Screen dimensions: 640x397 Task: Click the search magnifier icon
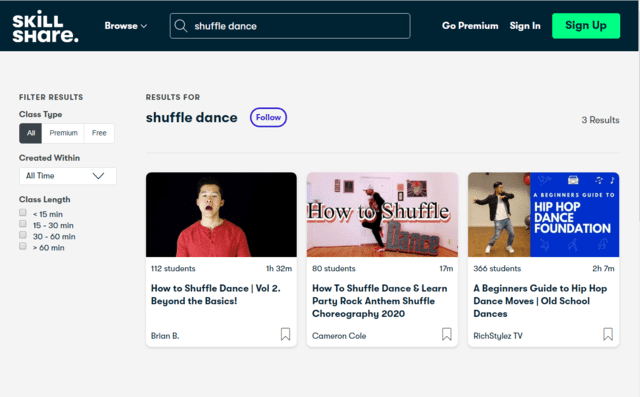click(x=181, y=26)
